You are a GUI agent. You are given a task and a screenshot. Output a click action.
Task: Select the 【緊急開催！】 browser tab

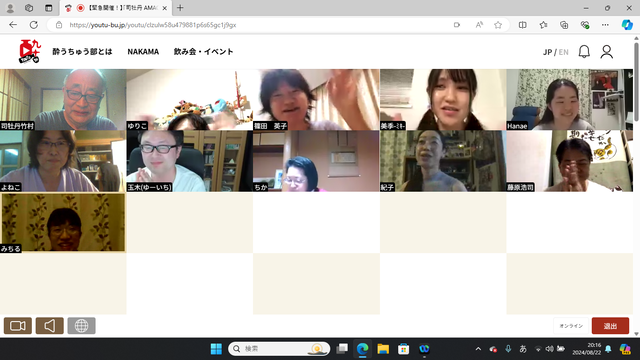[116, 8]
